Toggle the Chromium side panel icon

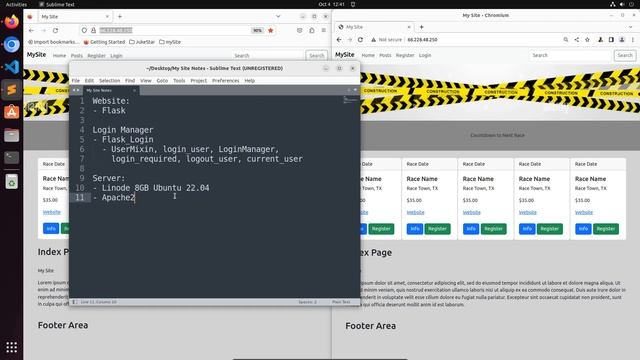[611, 40]
